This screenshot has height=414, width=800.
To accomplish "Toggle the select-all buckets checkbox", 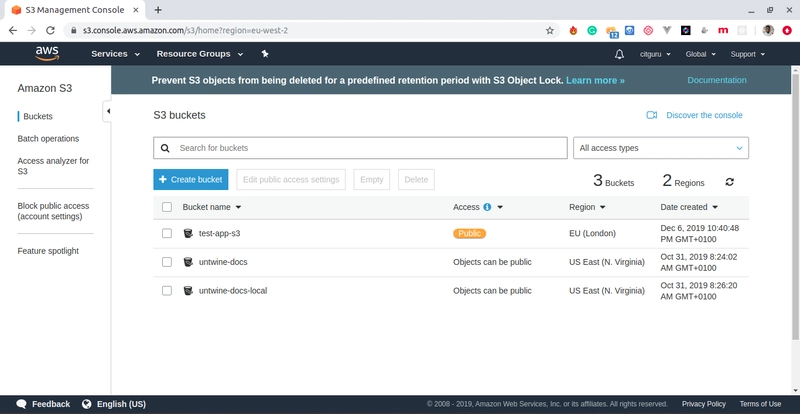I will coord(167,207).
